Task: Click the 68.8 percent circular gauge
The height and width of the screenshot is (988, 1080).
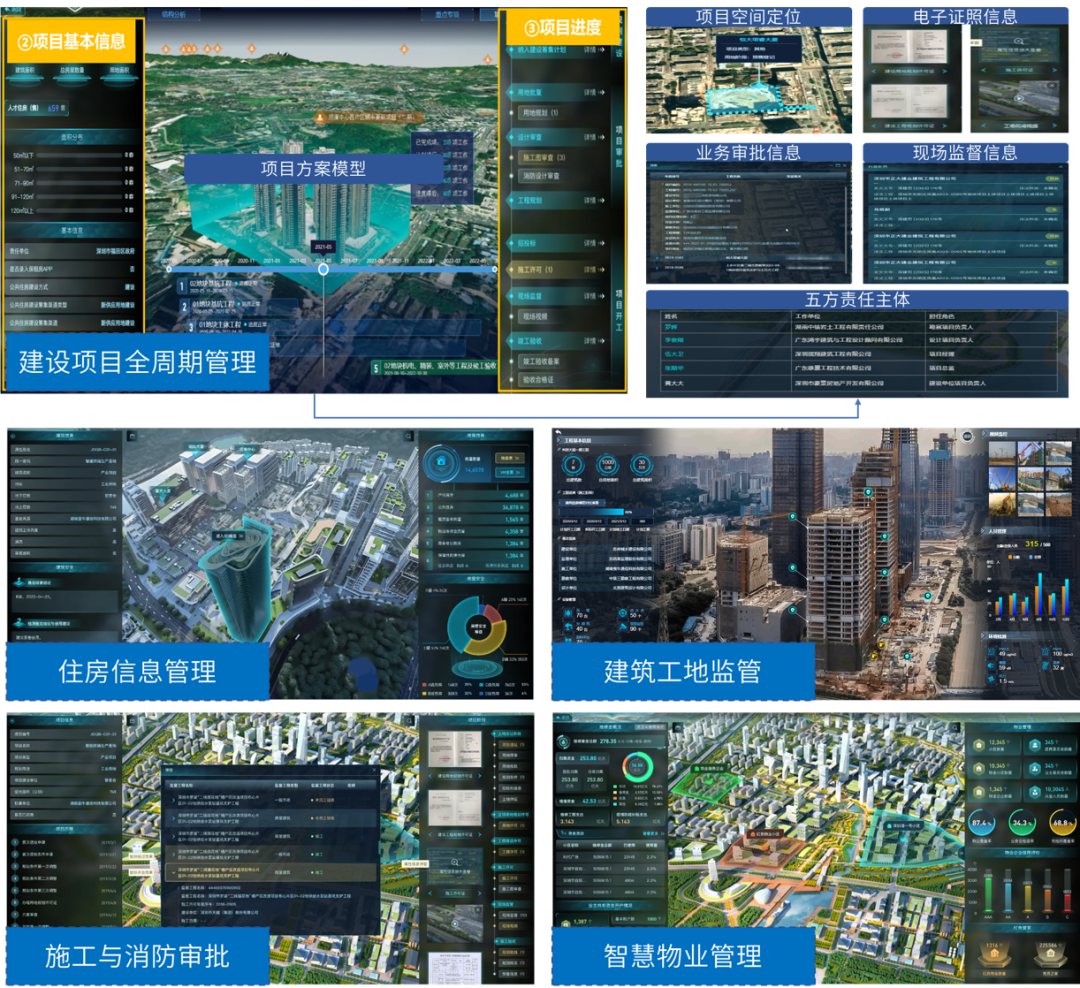Action: pos(1062,823)
